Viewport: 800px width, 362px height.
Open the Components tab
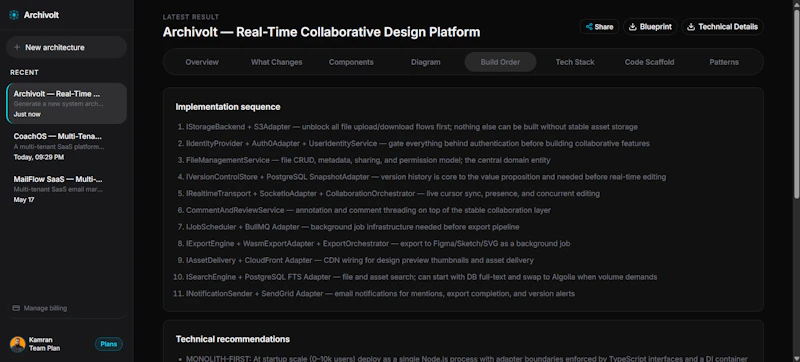351,62
